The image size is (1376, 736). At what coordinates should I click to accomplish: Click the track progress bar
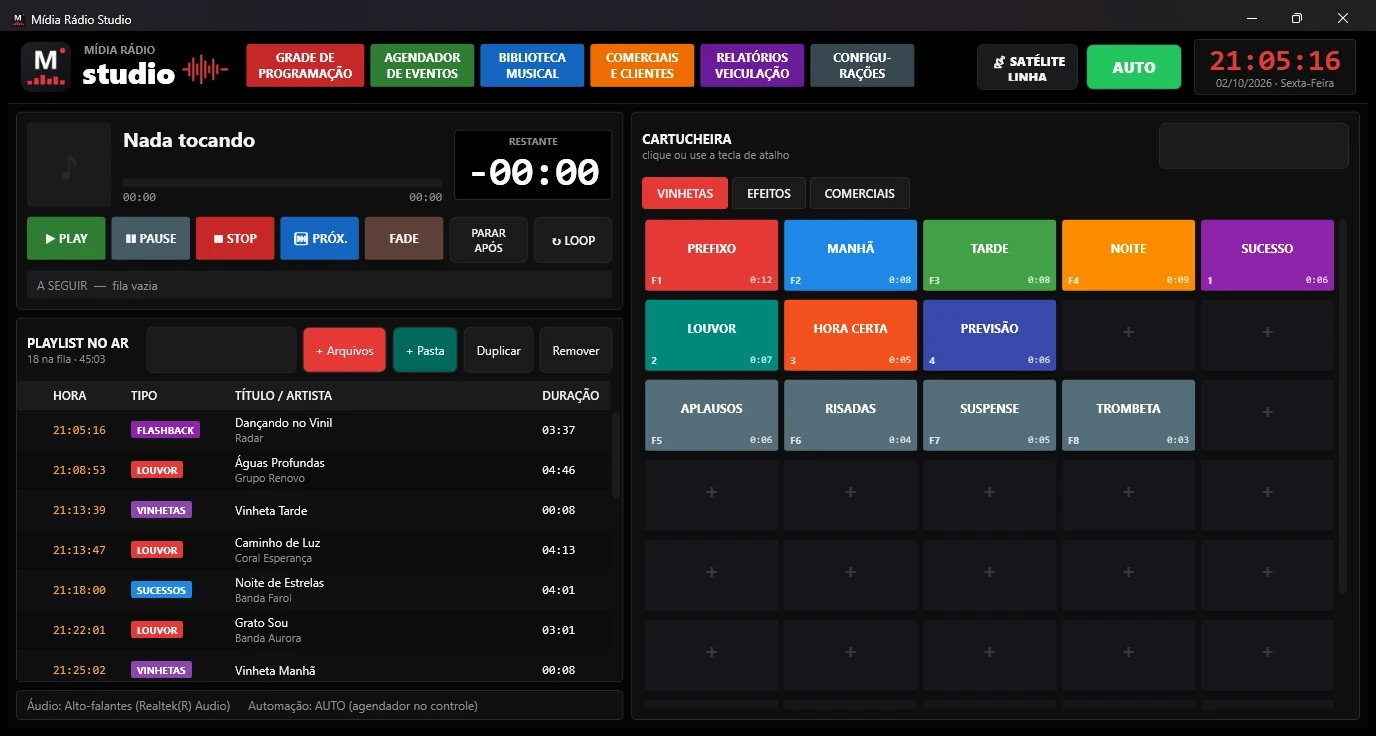[x=282, y=182]
